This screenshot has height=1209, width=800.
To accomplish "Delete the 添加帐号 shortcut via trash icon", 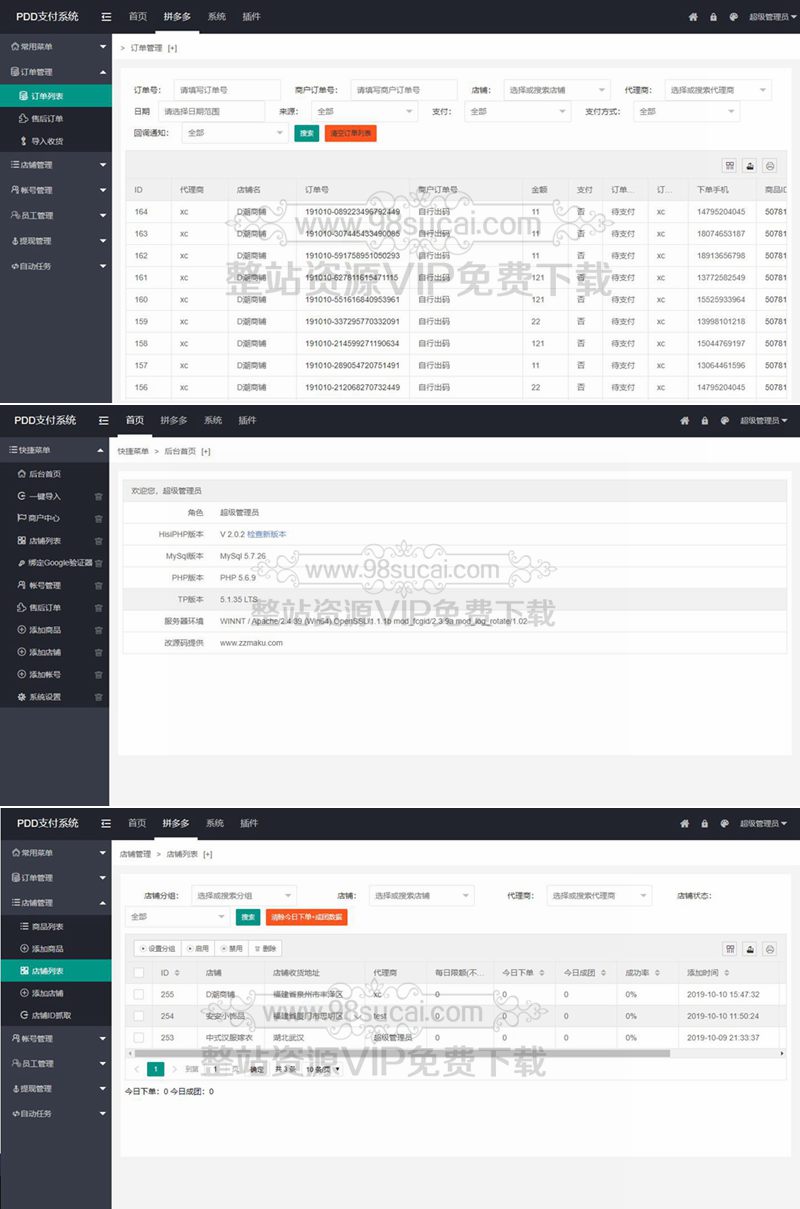I will 98,675.
